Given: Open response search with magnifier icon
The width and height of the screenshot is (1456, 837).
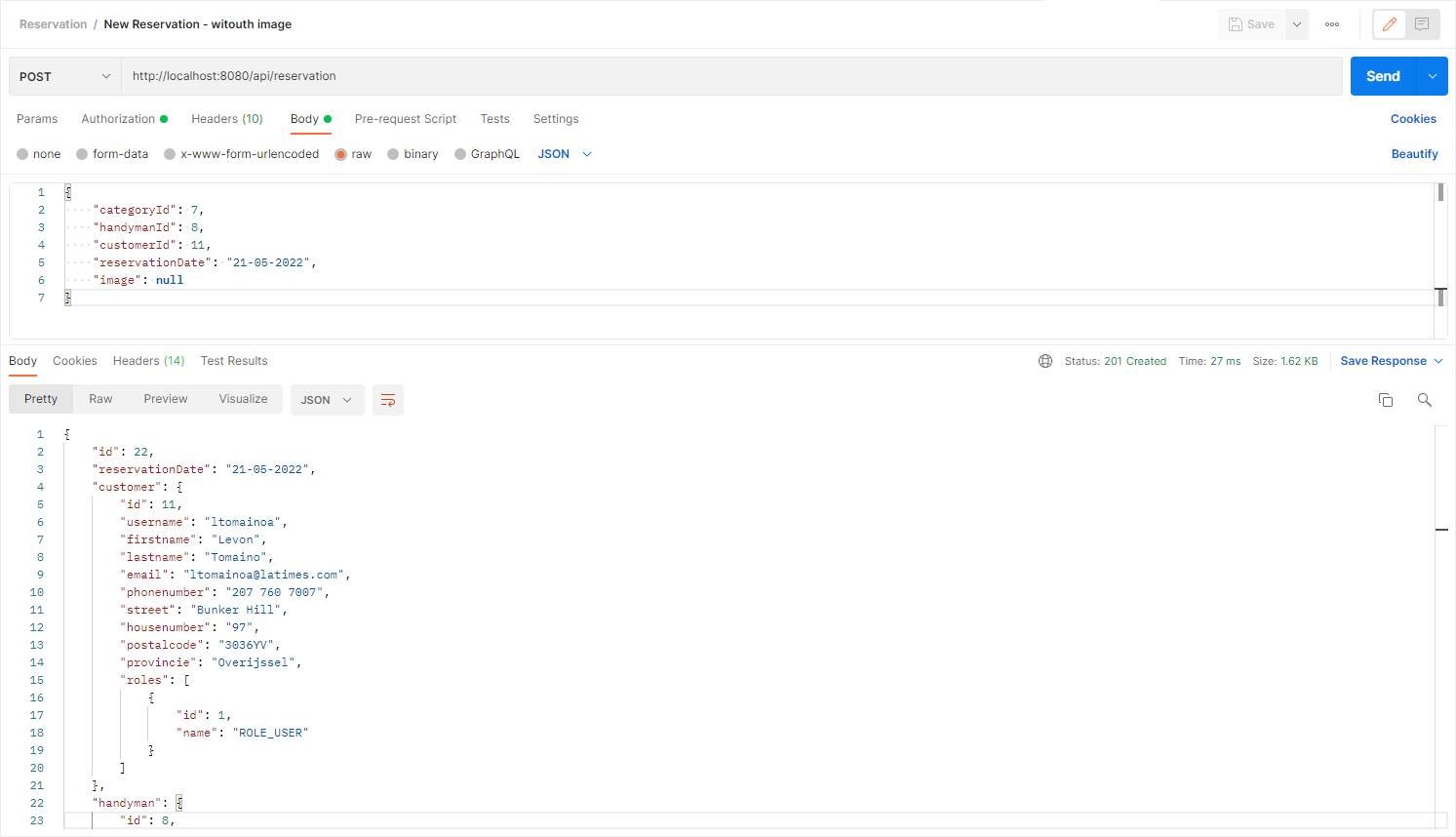Looking at the screenshot, I should [1424, 399].
